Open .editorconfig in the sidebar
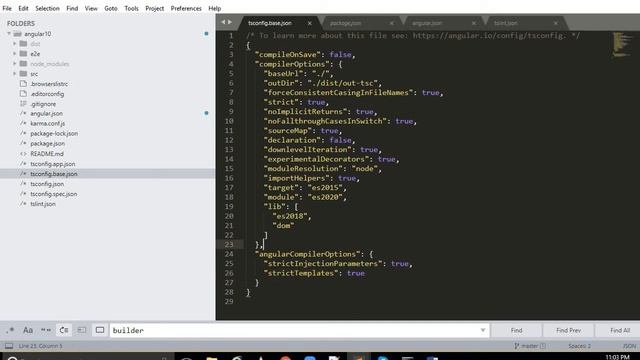640x360 pixels. click(47, 94)
